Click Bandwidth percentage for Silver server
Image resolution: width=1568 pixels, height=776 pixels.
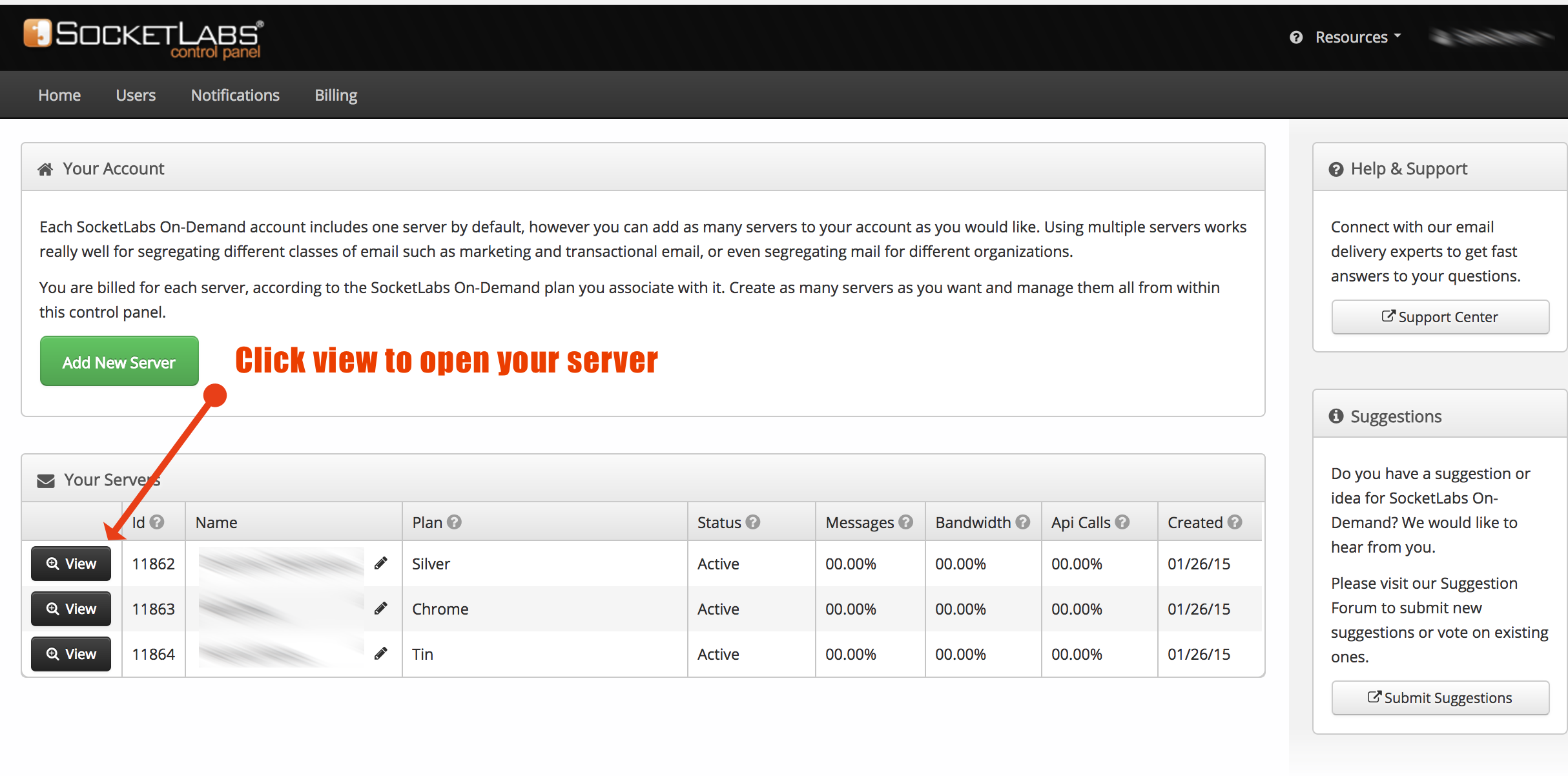tap(961, 564)
